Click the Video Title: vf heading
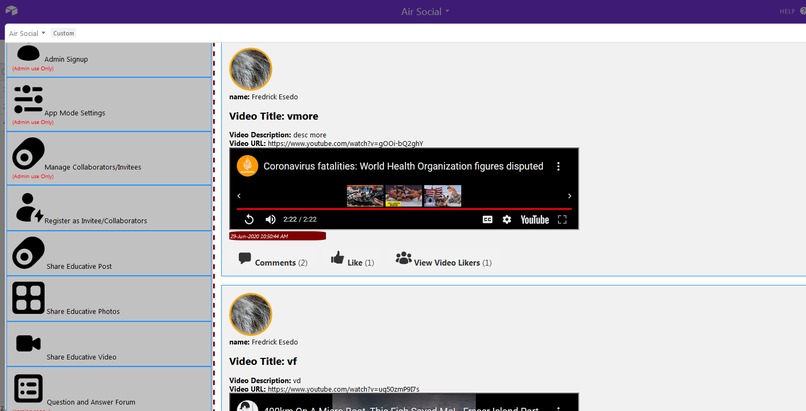Viewport: 806px width, 411px height. pyautogui.click(x=263, y=361)
